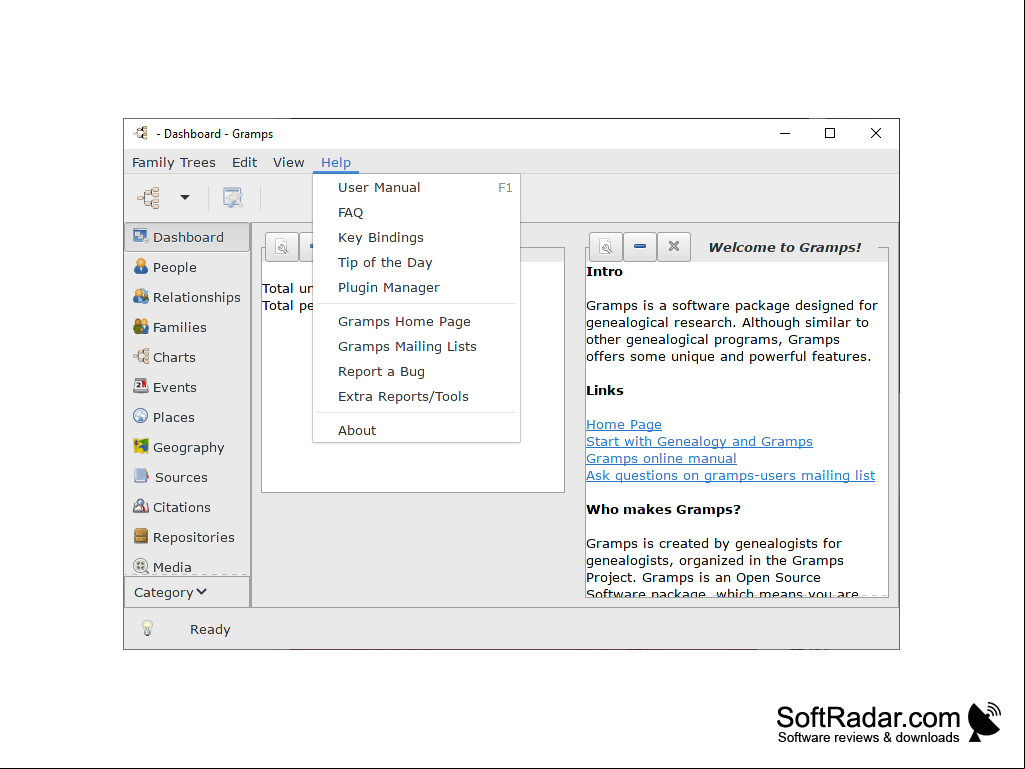Open Key Bindings from Help menu
Viewport: 1025px width, 769px height.
click(x=416, y=237)
